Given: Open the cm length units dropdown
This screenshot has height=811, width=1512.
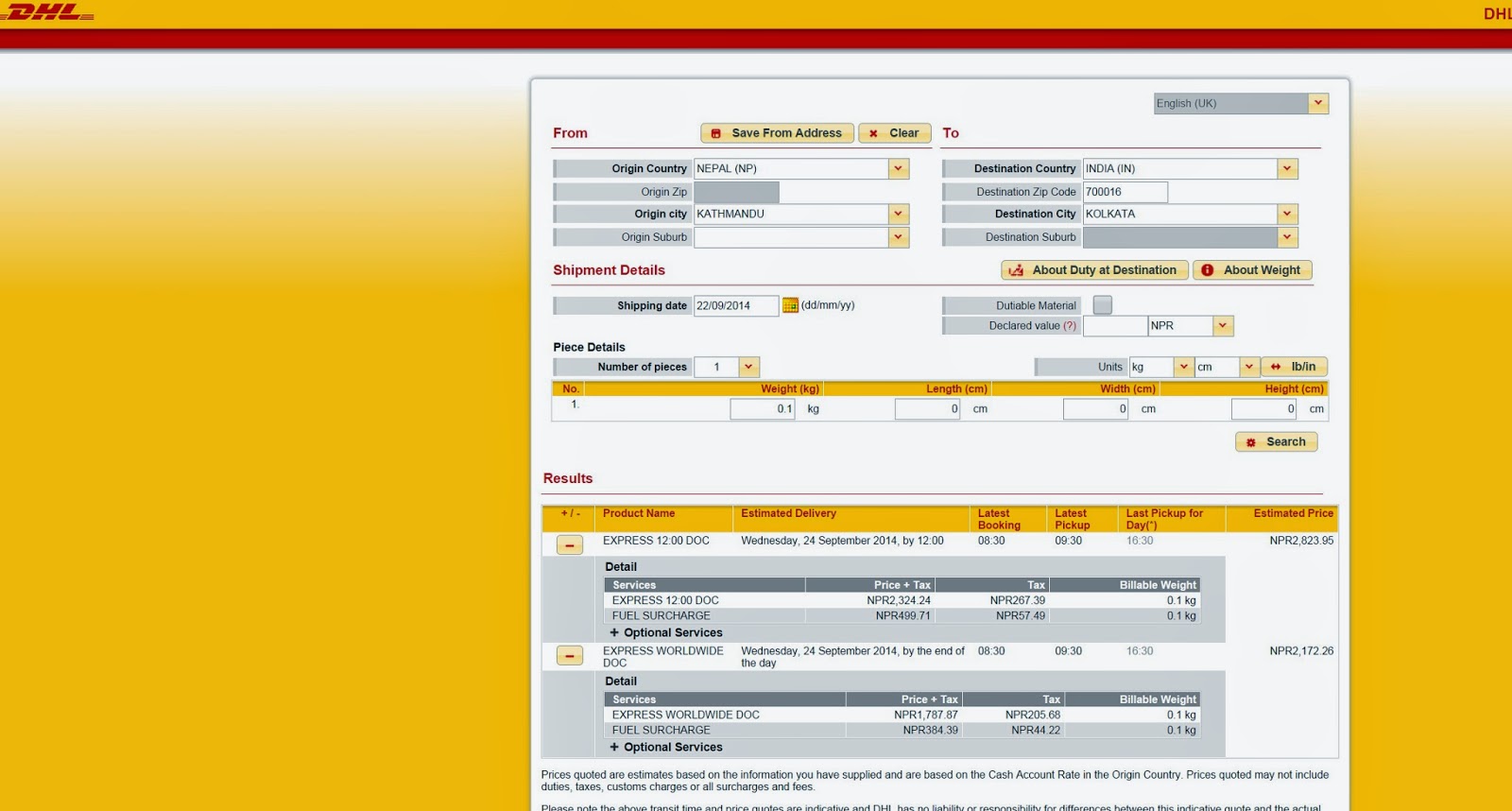Looking at the screenshot, I should click(1249, 367).
